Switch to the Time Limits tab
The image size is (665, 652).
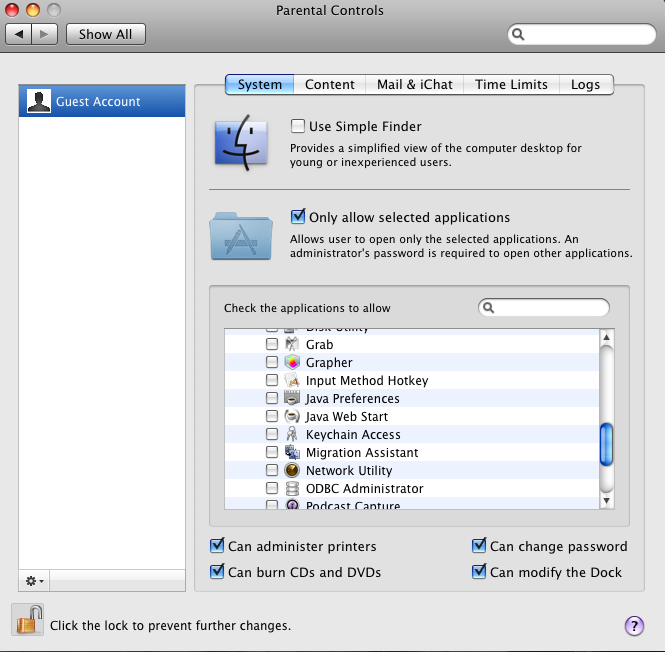511,84
